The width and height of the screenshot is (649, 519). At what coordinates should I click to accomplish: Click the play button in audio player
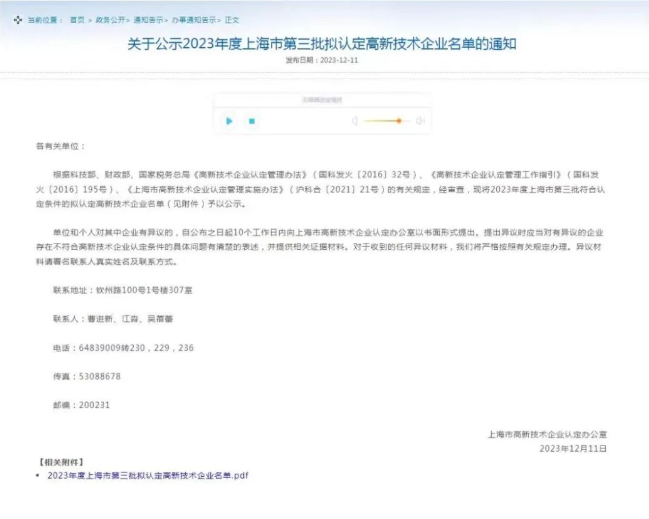tap(229, 121)
